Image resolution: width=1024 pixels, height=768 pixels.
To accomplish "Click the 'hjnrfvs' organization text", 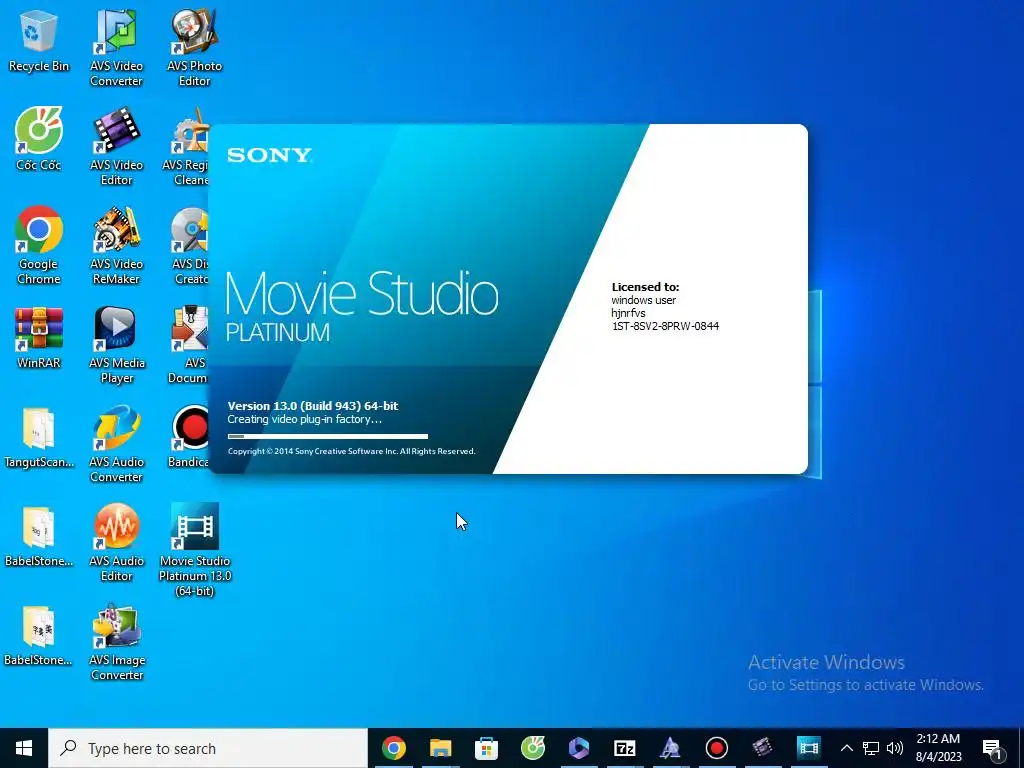I will pos(628,313).
